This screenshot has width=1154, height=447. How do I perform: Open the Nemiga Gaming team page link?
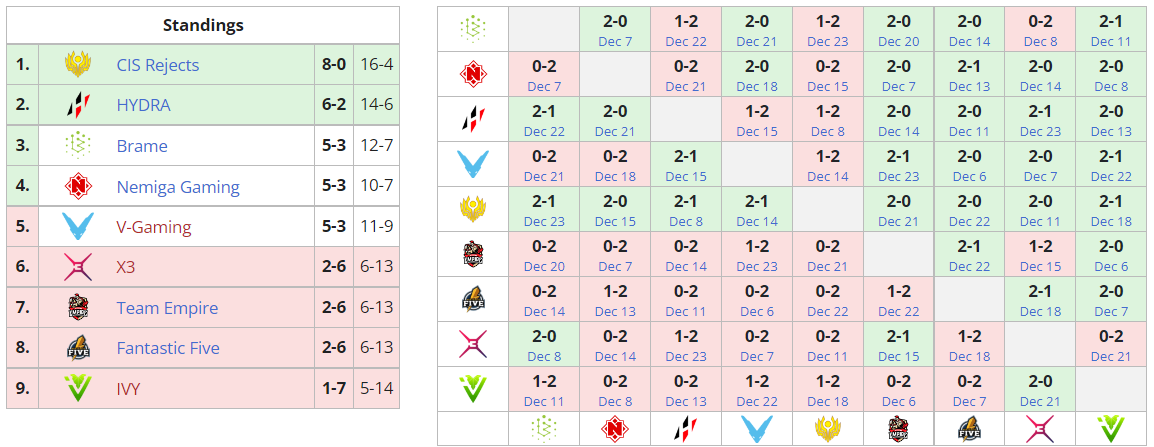pos(178,187)
